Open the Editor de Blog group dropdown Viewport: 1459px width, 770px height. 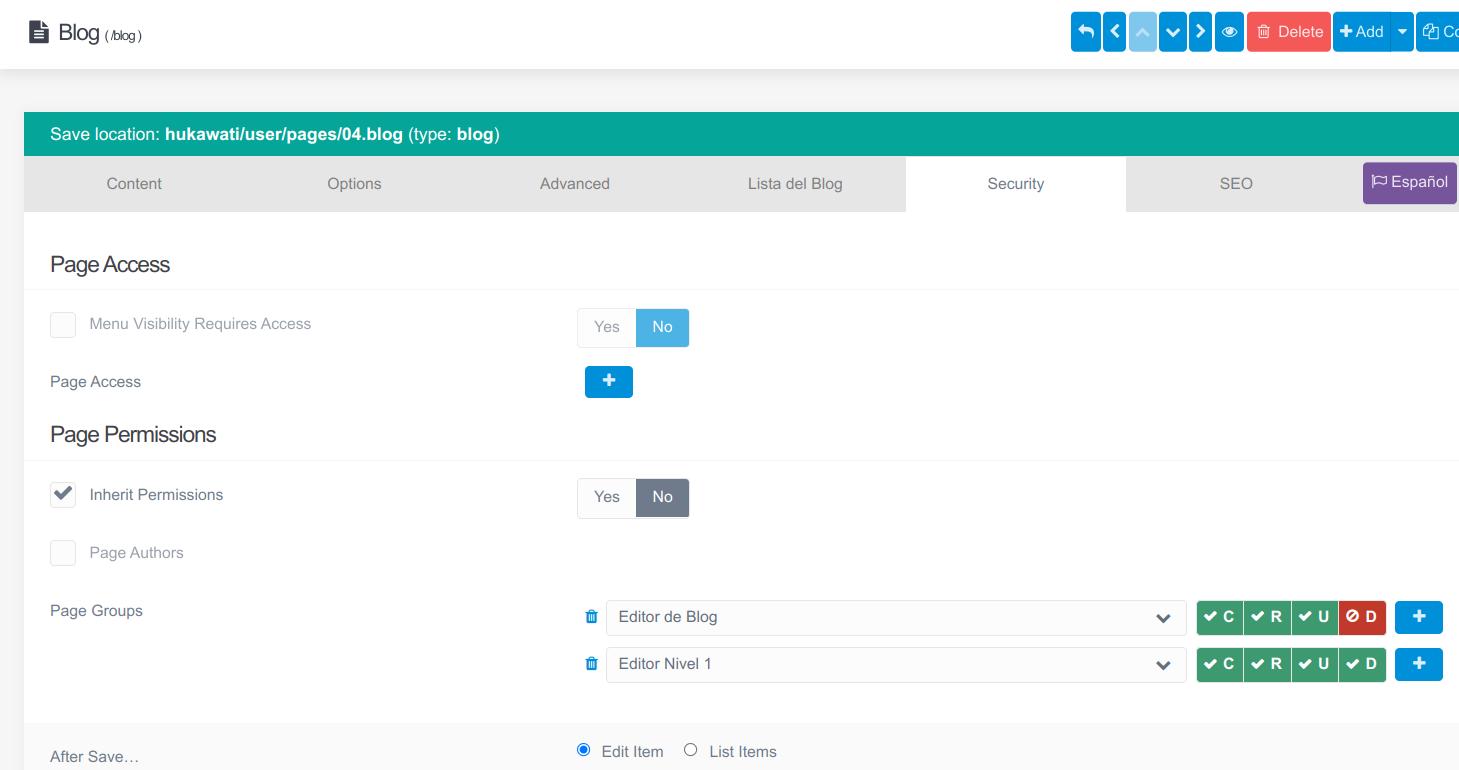[896, 617]
